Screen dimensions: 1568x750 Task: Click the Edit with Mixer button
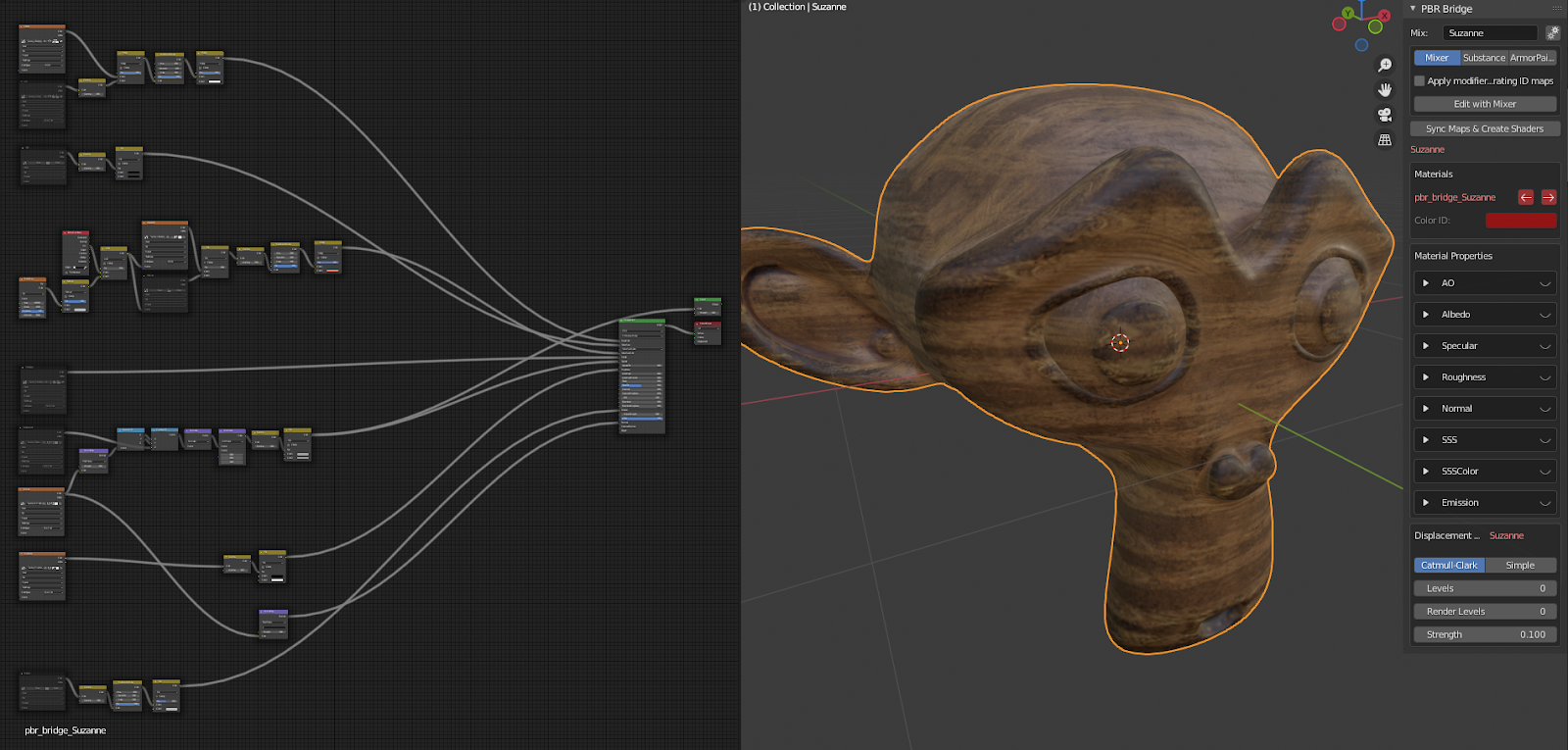1485,104
